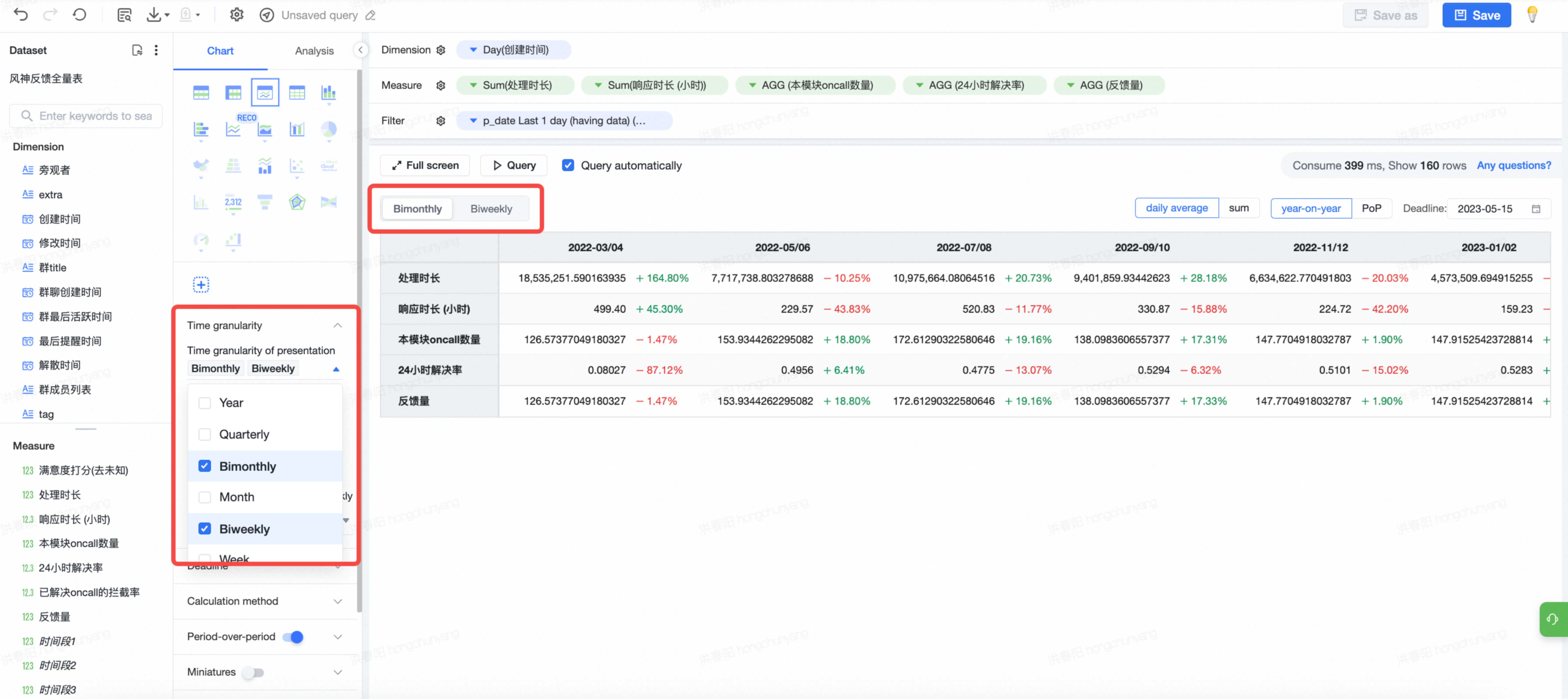This screenshot has width=1568, height=699.
Task: Select the funnel chart type
Action: pyautogui.click(x=265, y=202)
